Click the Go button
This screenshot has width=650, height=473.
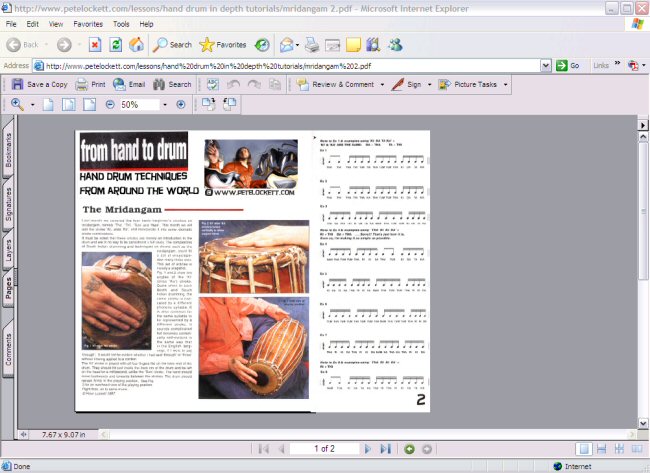568,66
